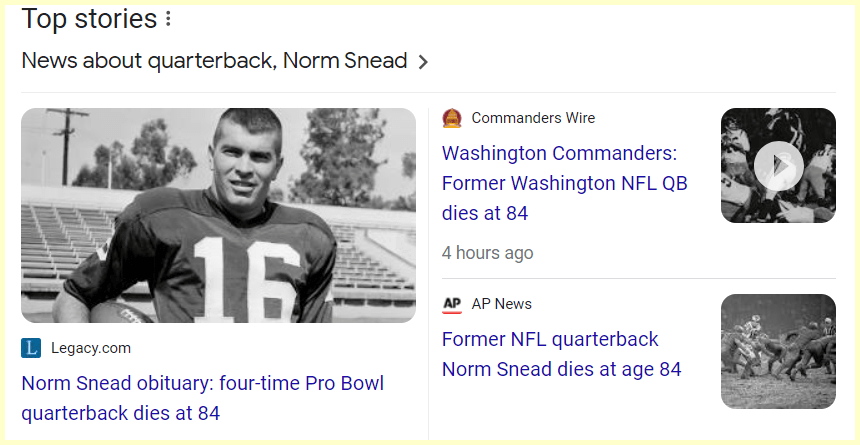Click the "4 hours ago" timestamp
The image size is (860, 445).
488,253
